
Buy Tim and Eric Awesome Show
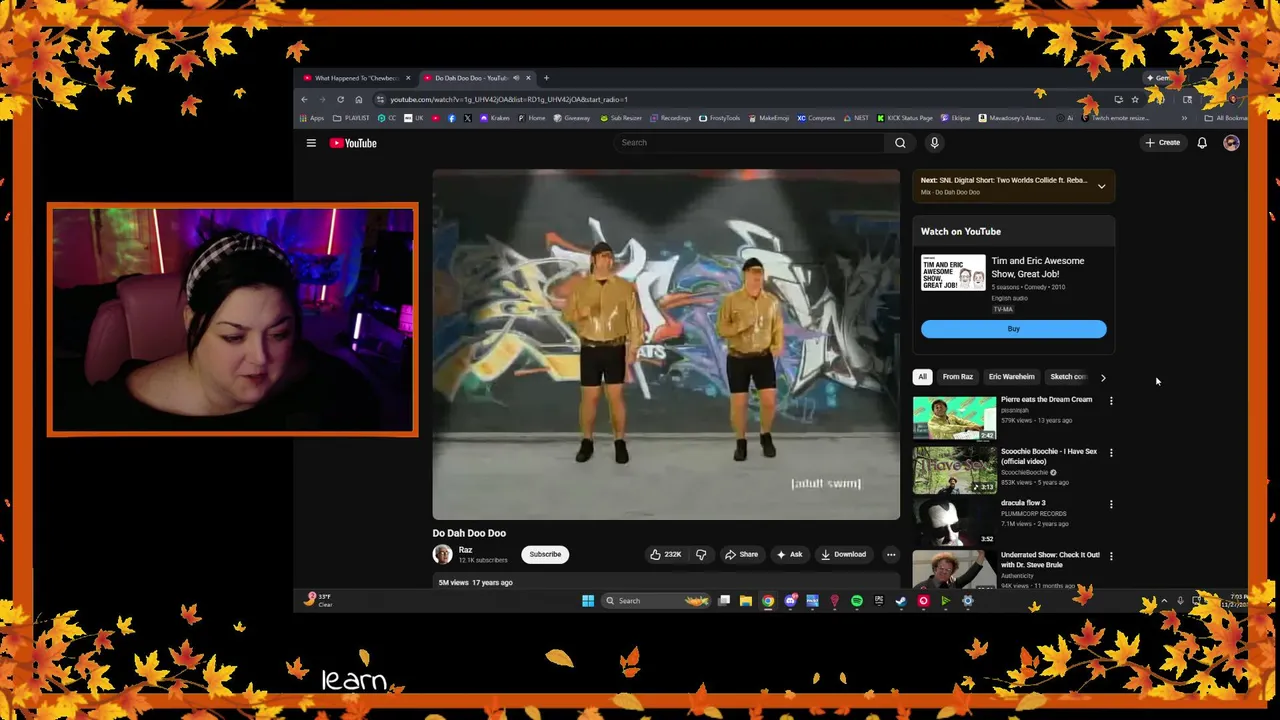pyautogui.click(x=1013, y=329)
